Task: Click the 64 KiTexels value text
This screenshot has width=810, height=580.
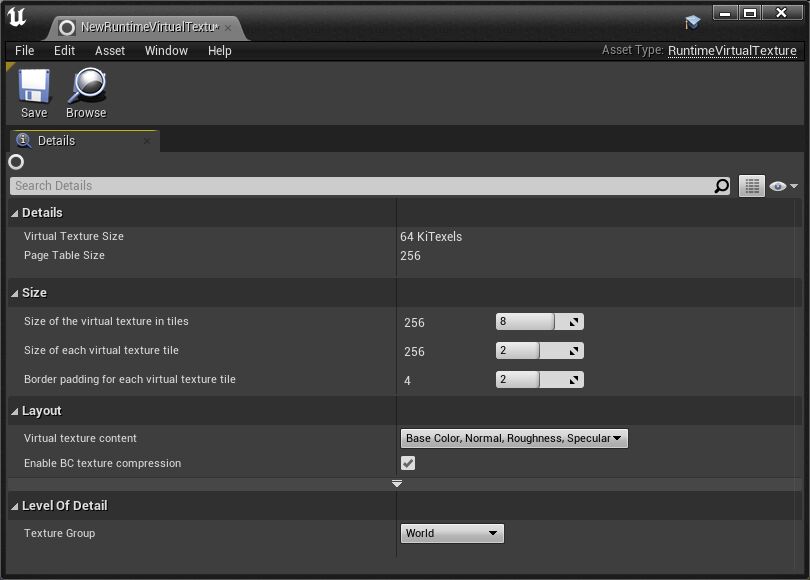Action: click(x=431, y=237)
